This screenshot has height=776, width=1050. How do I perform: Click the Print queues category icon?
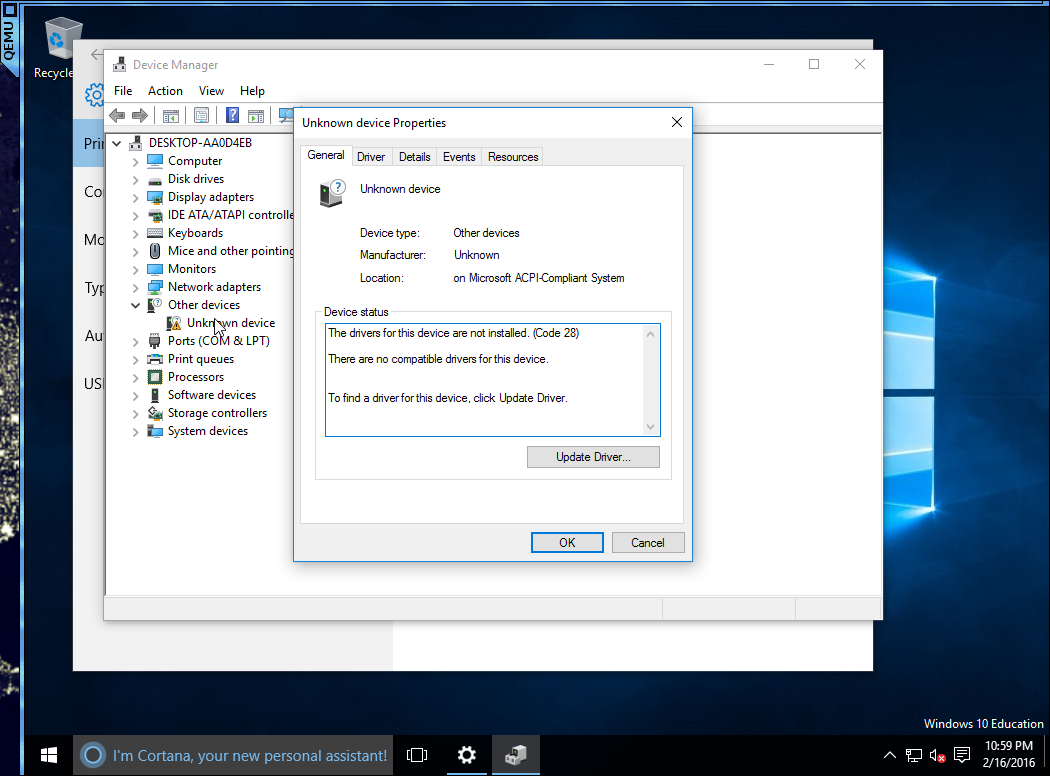[155, 359]
